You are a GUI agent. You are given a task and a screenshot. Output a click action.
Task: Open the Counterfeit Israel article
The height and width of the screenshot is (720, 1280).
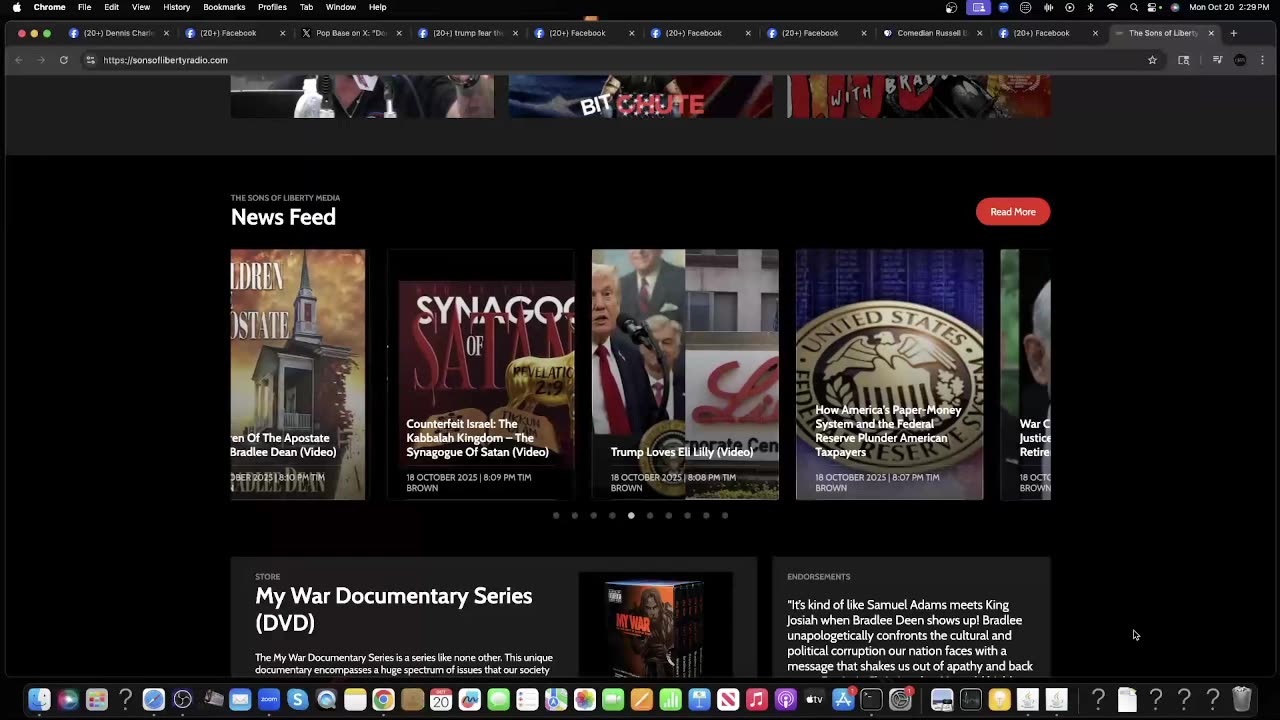pyautogui.click(x=477, y=438)
